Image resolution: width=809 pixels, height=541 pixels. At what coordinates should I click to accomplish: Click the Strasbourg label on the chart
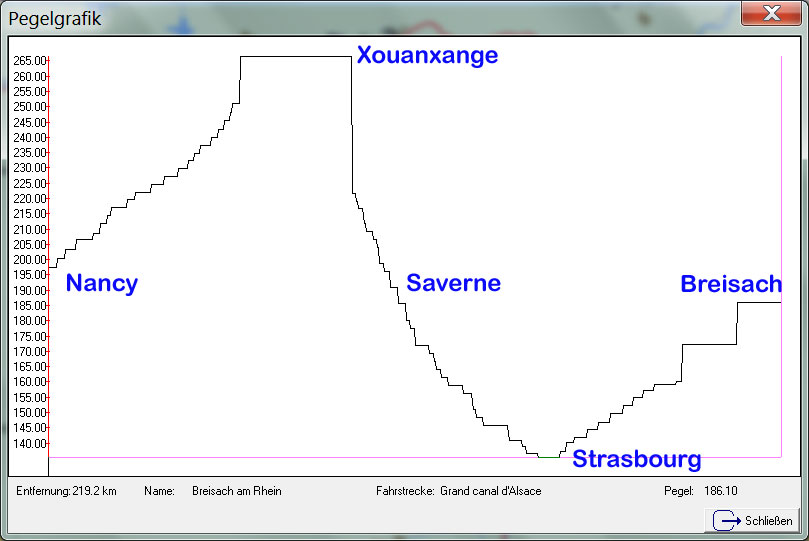click(x=637, y=459)
